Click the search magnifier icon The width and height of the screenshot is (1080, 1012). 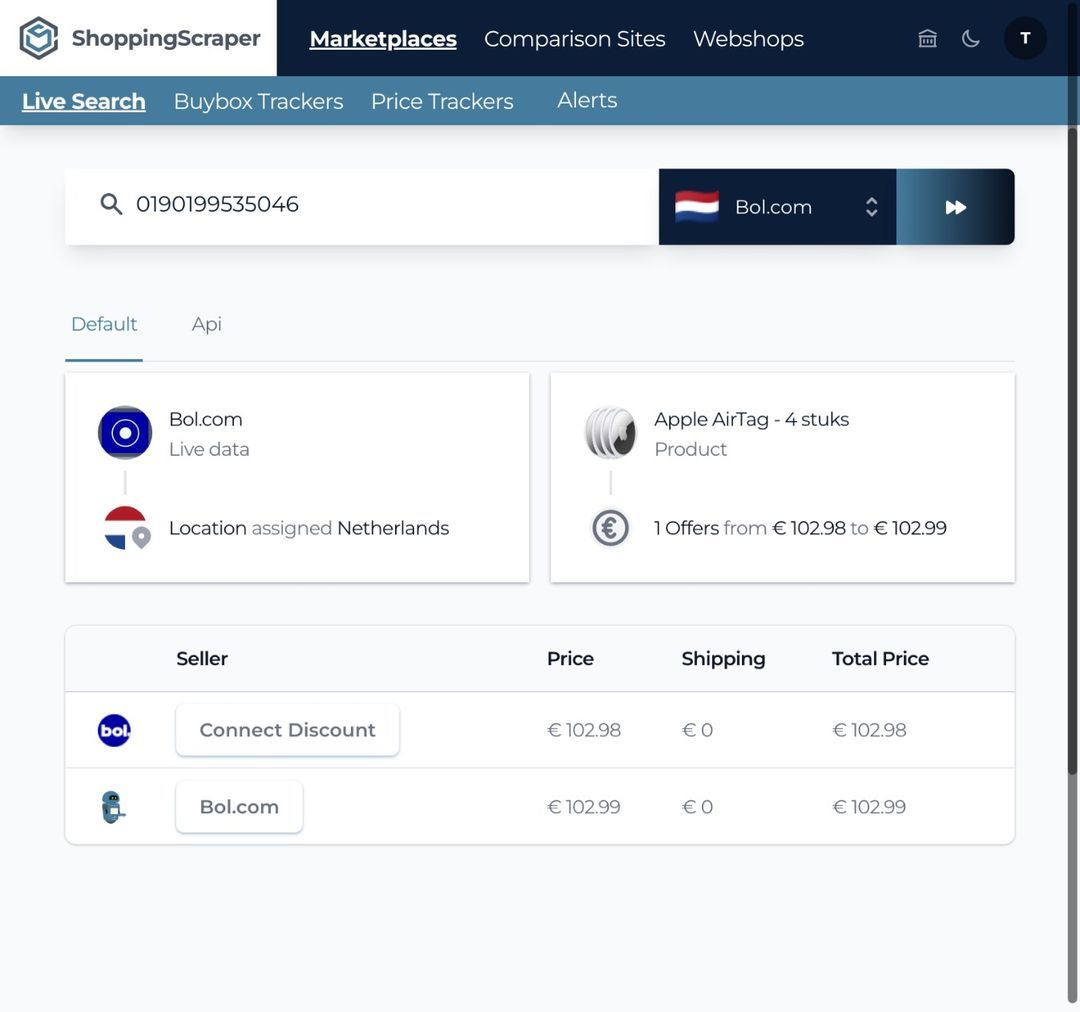point(111,205)
